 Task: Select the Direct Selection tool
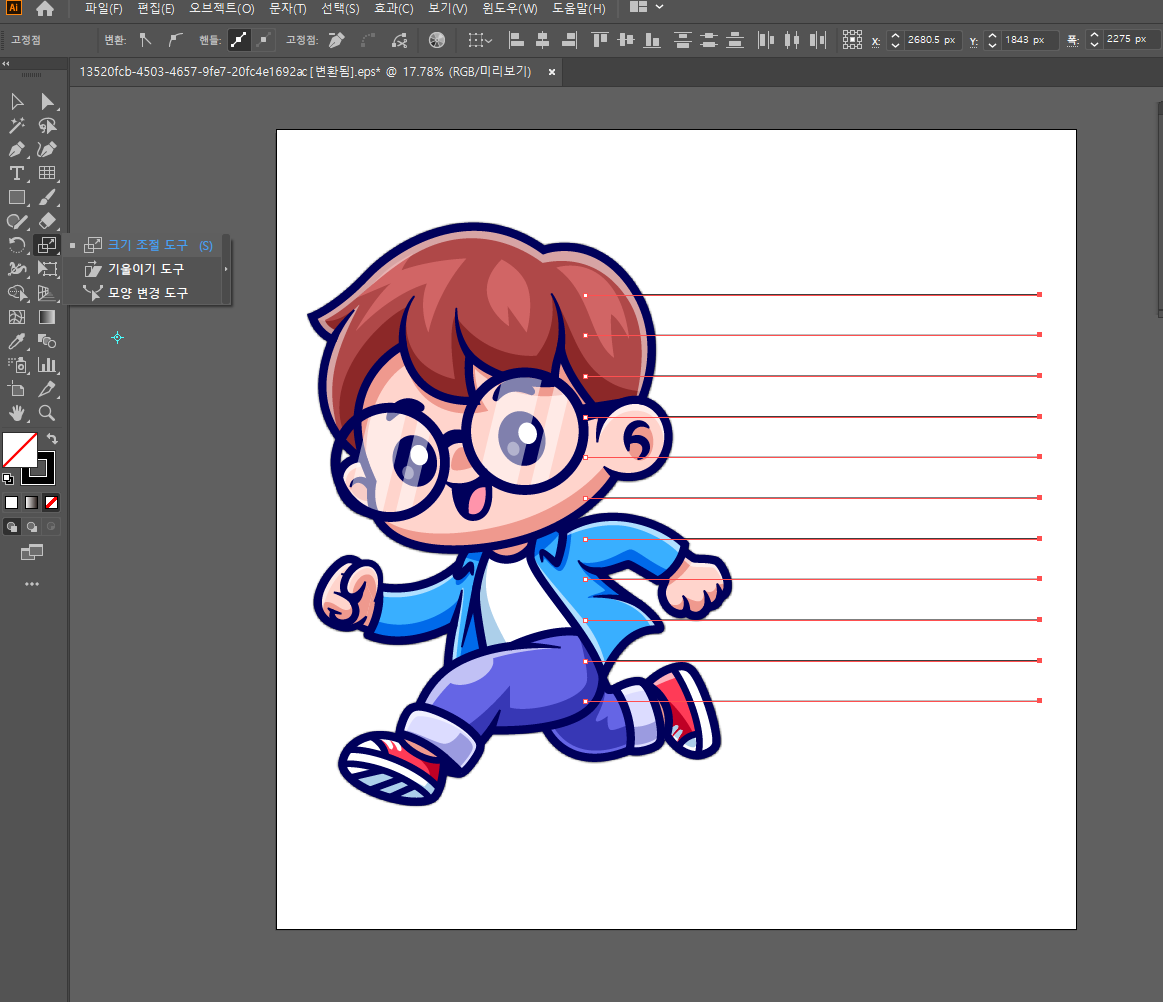tap(47, 101)
